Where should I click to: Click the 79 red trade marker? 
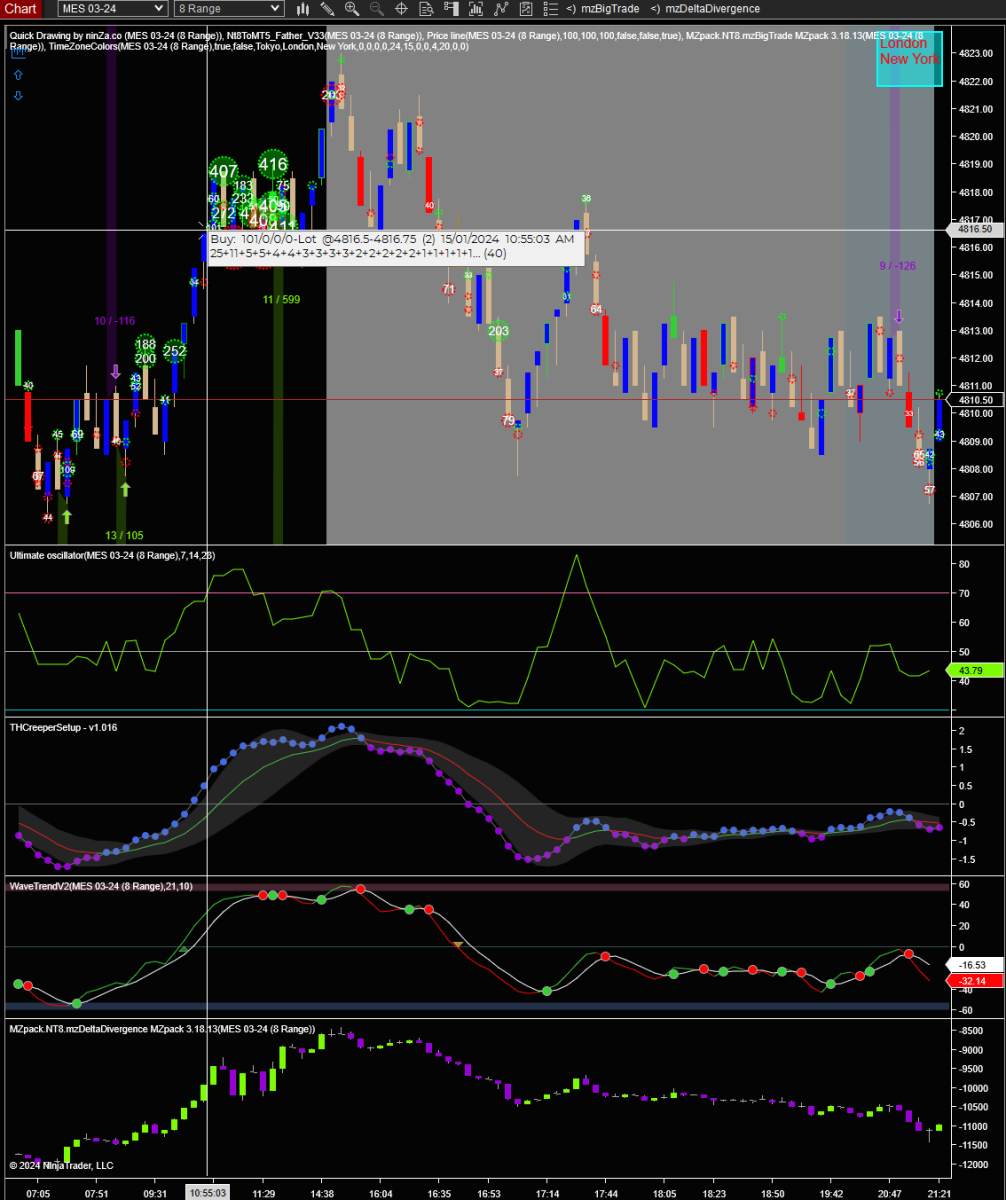[x=508, y=420]
